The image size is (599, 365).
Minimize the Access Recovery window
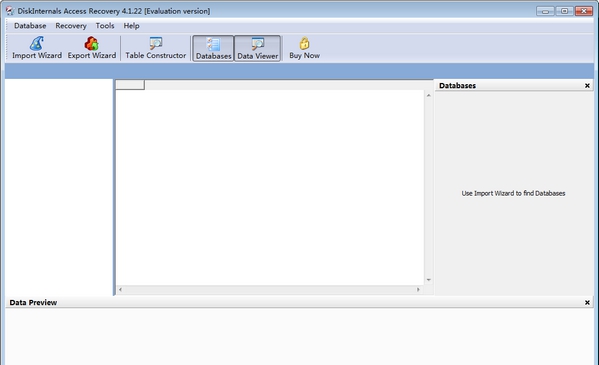pyautogui.click(x=545, y=11)
